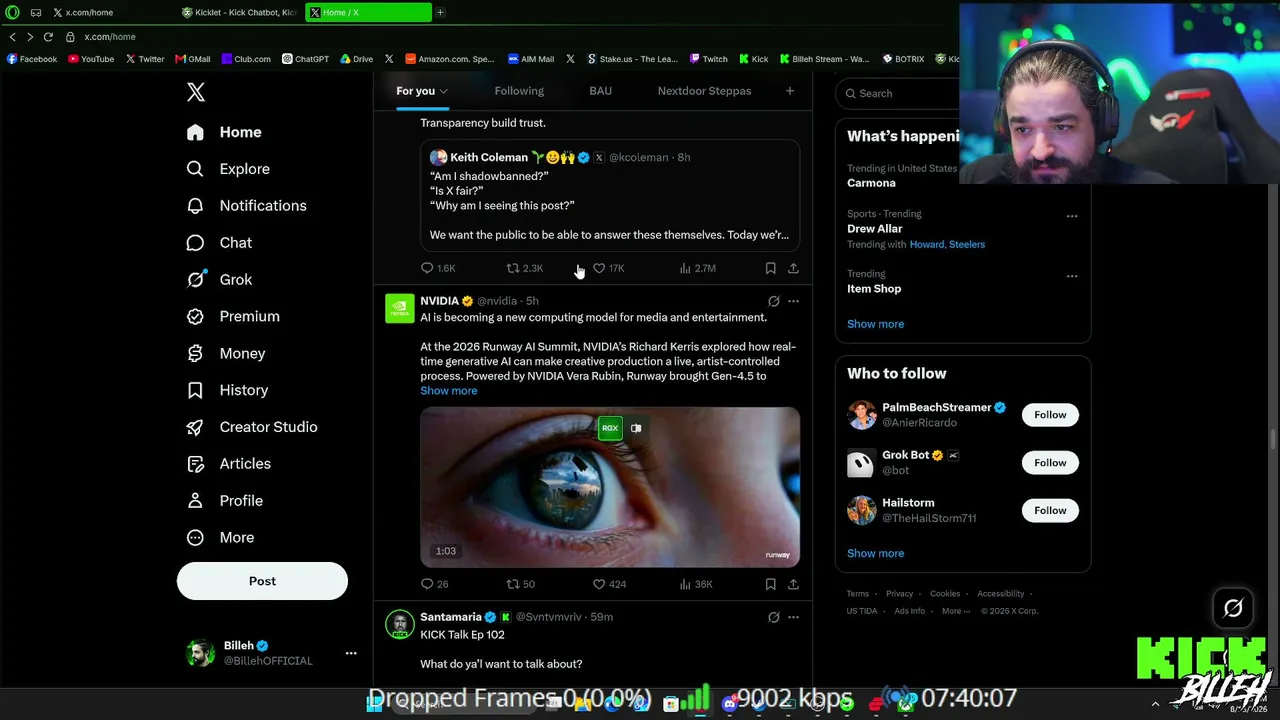Click the Post button

pos(262,581)
